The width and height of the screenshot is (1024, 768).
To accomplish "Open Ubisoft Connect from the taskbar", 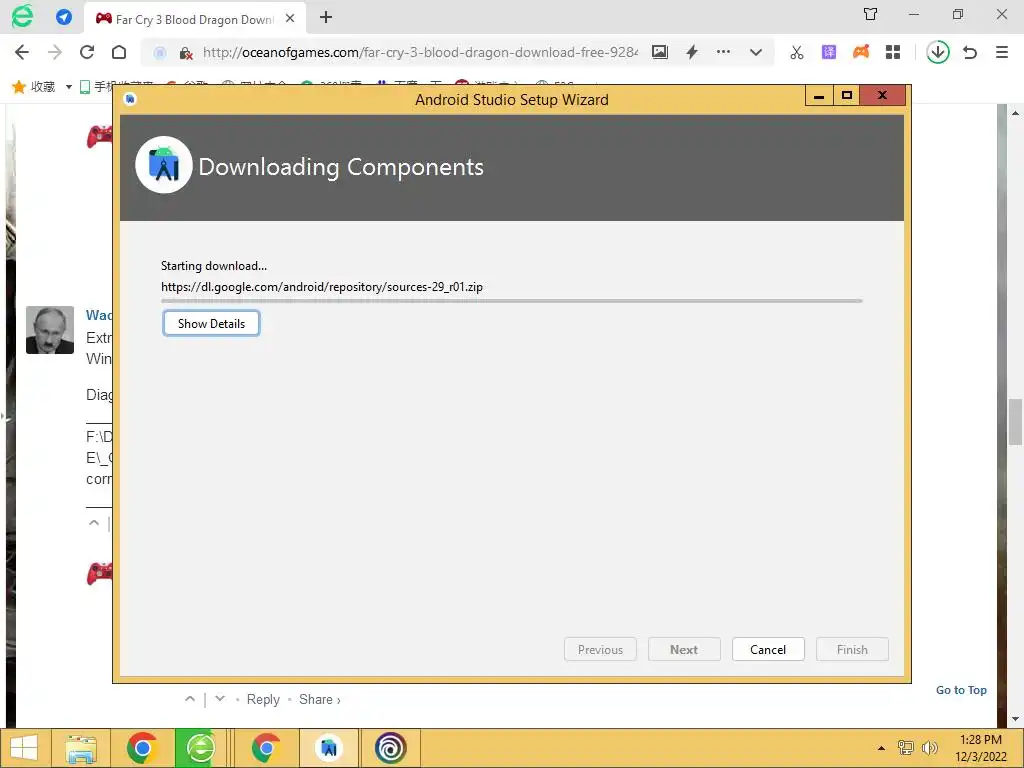I will pos(391,748).
